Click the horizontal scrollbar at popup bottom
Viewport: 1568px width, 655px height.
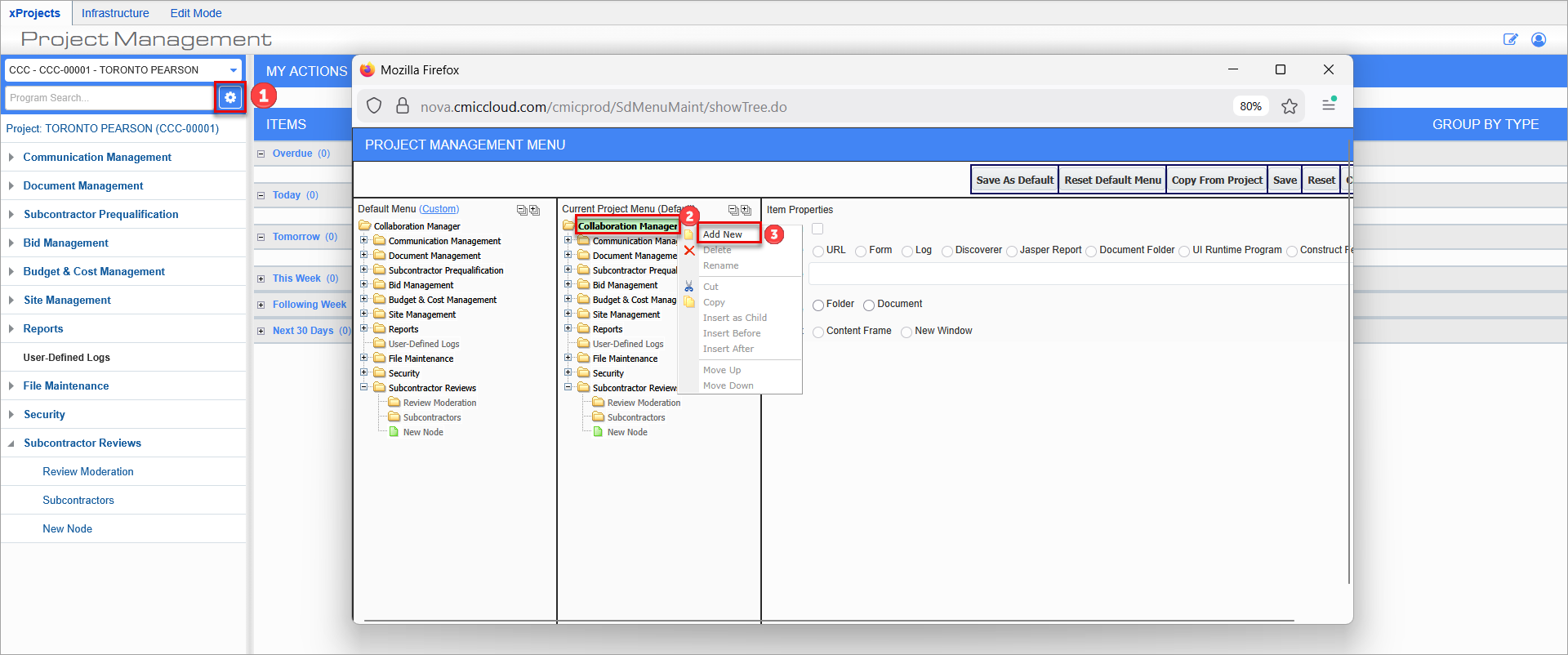coord(829,621)
